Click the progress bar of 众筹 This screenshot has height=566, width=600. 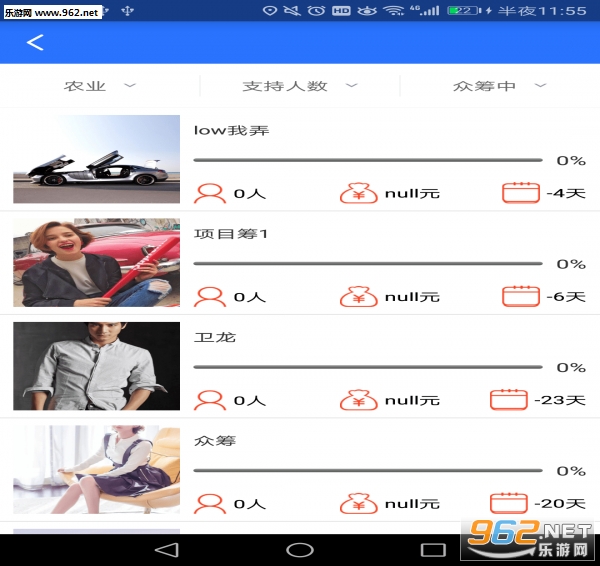click(x=368, y=470)
